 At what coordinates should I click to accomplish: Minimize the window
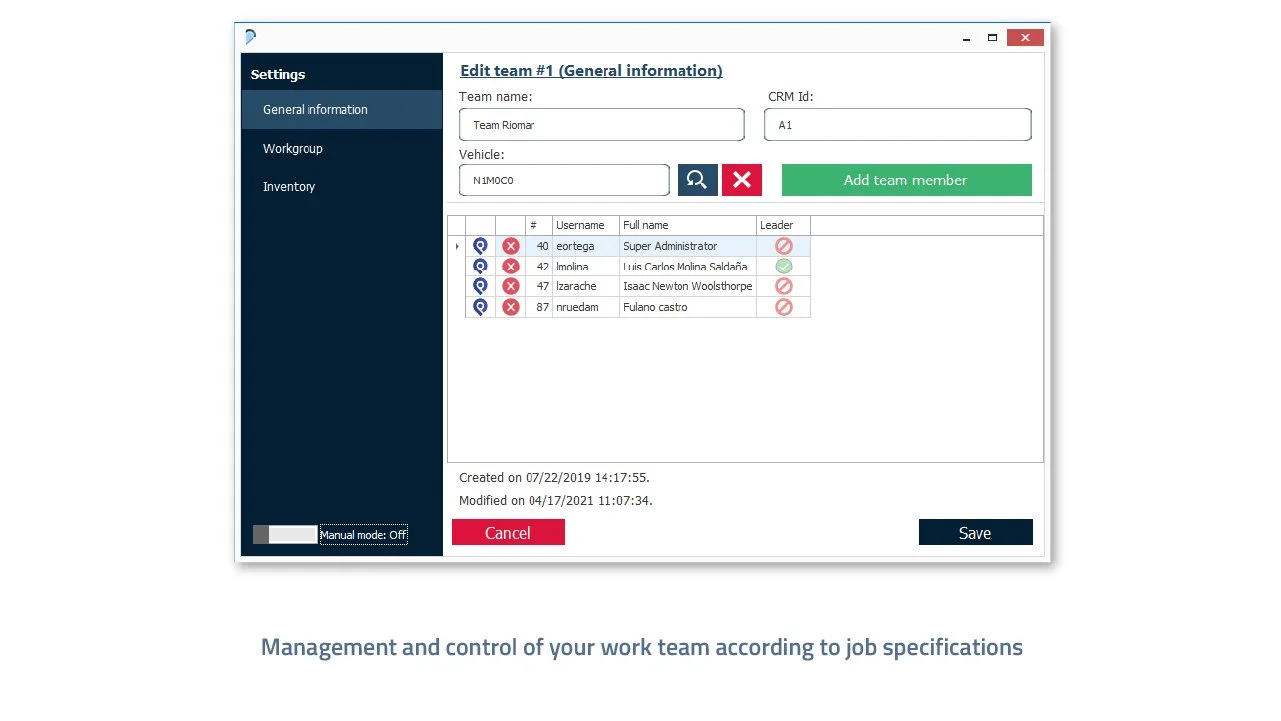coord(967,38)
